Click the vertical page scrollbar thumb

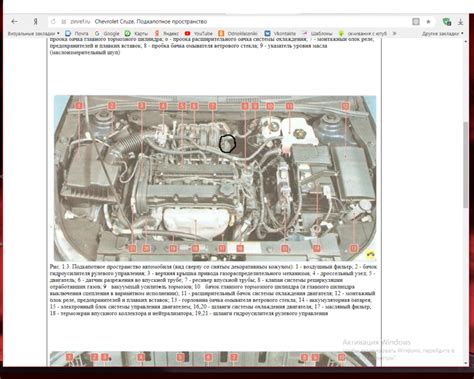click(466, 165)
